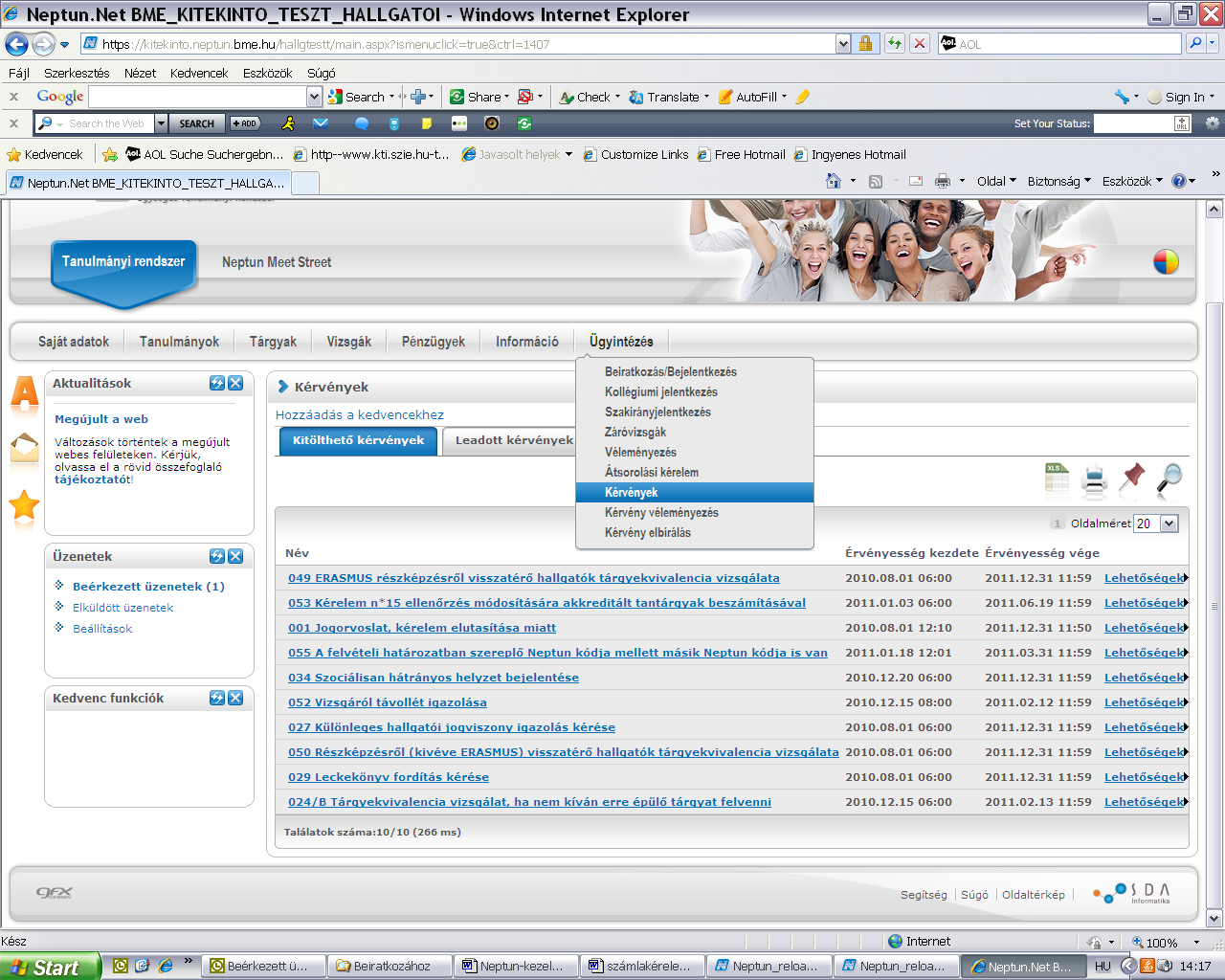Close the Kedvenc funkciók panel
Screen dimensions: 1225x980
pos(235,698)
